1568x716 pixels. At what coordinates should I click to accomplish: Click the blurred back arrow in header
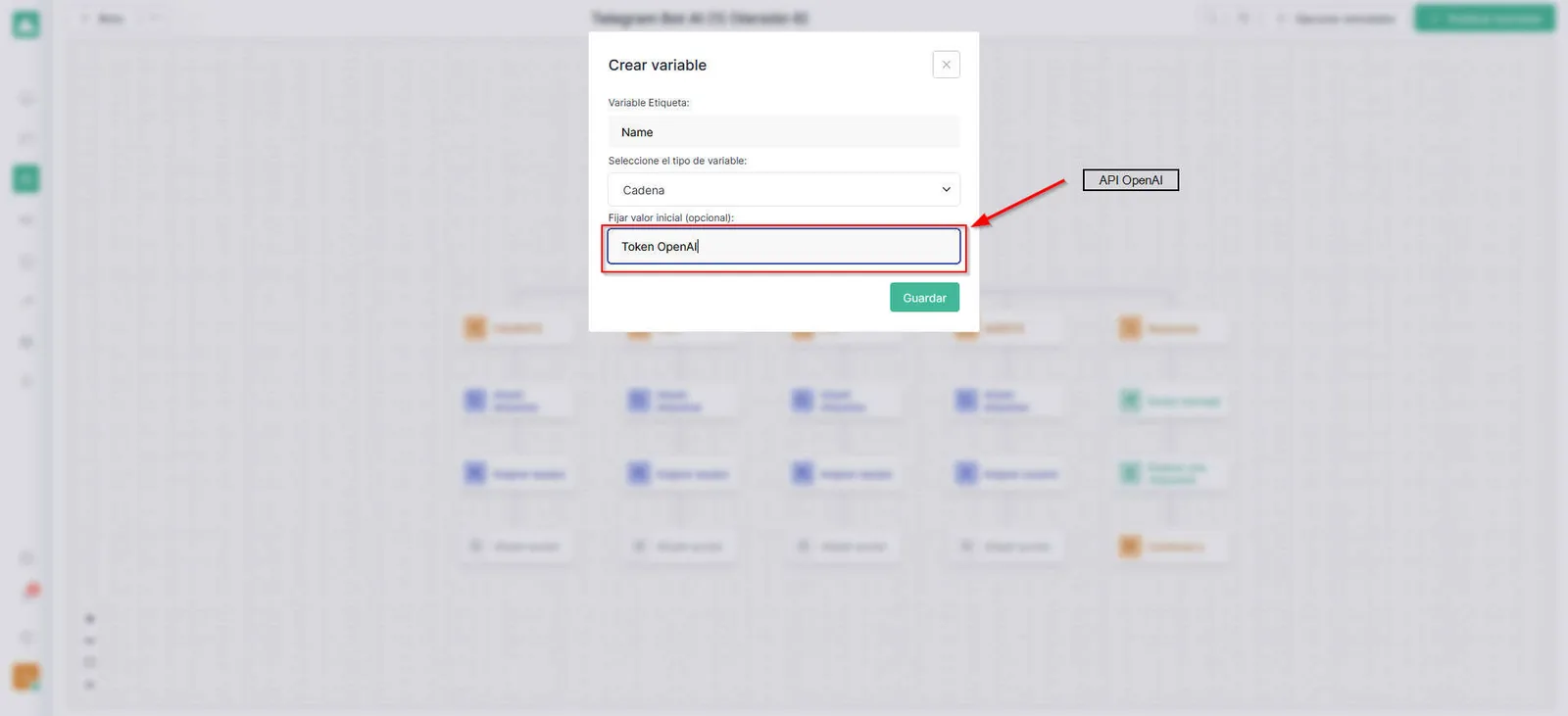(x=85, y=19)
